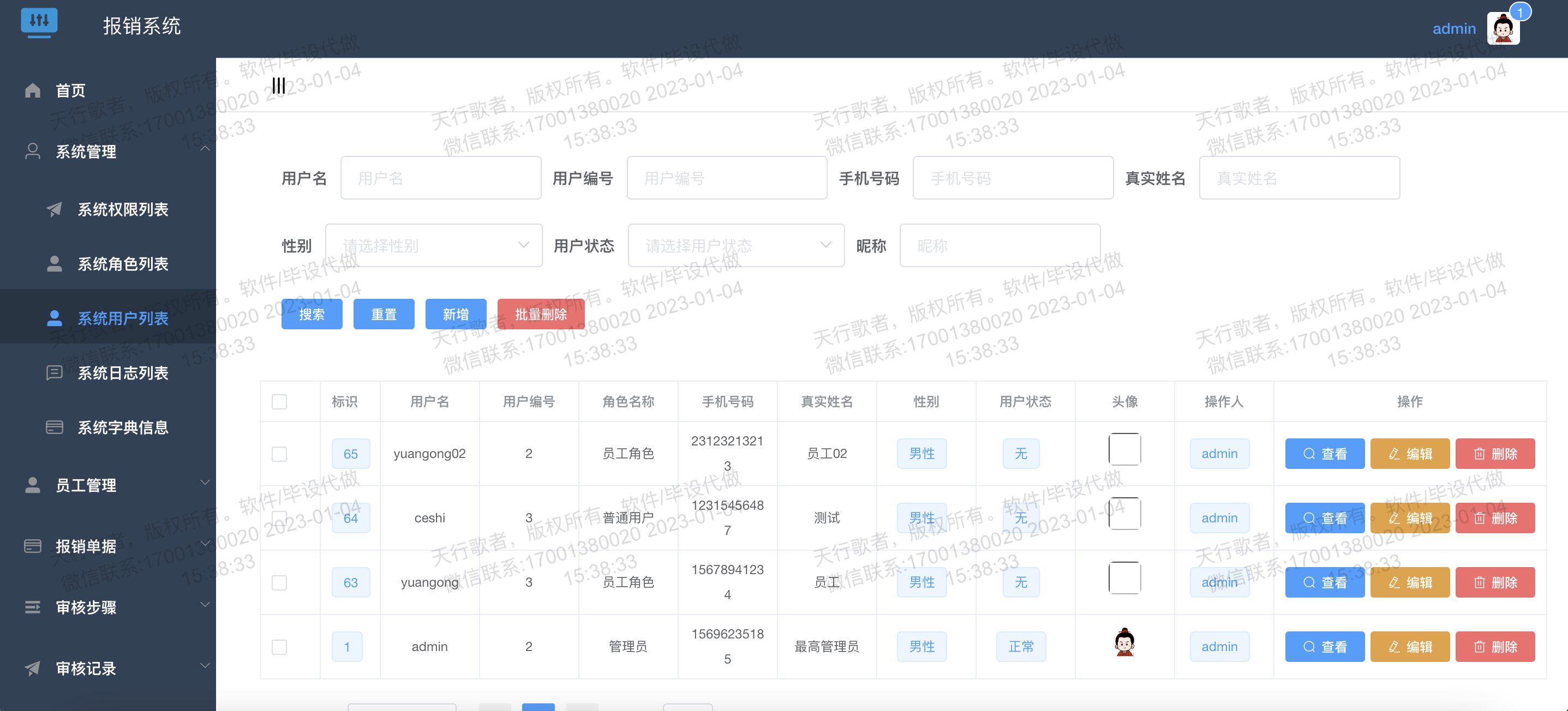The height and width of the screenshot is (711, 1568).
Task: Click card icon beside 系统字典信息
Action: click(x=54, y=427)
